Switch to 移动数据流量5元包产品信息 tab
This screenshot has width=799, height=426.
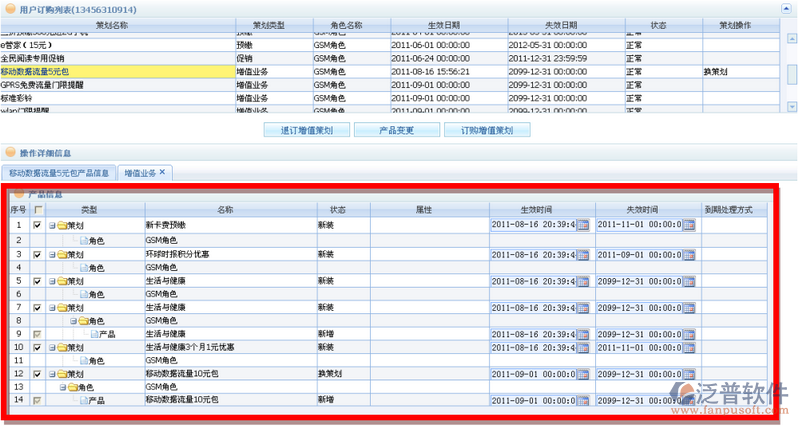coord(59,173)
